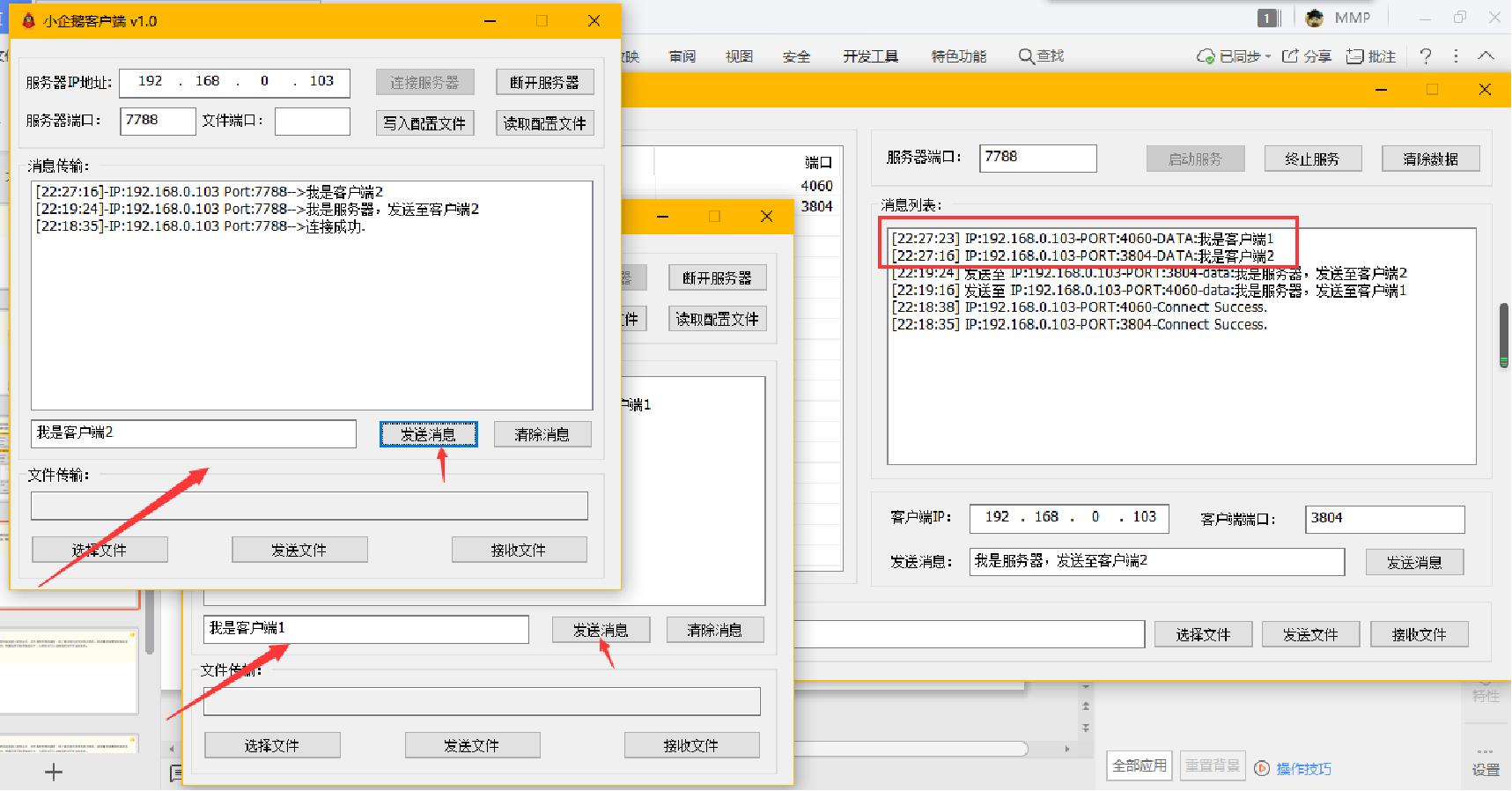The width and height of the screenshot is (1512, 791).
Task: Click the horizontal scrollbar right arrow
Action: [x=1067, y=749]
